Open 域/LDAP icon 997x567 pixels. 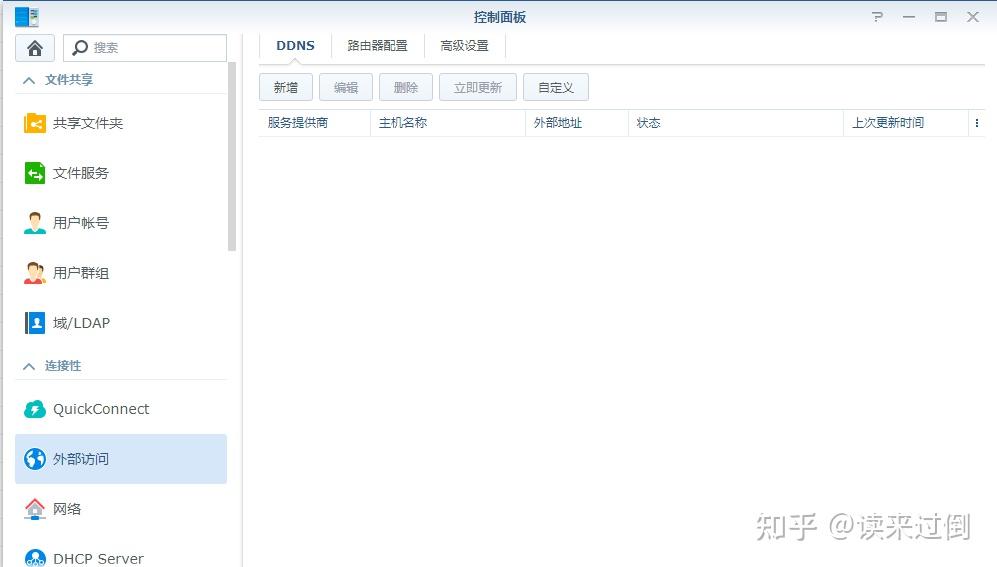pyautogui.click(x=35, y=323)
